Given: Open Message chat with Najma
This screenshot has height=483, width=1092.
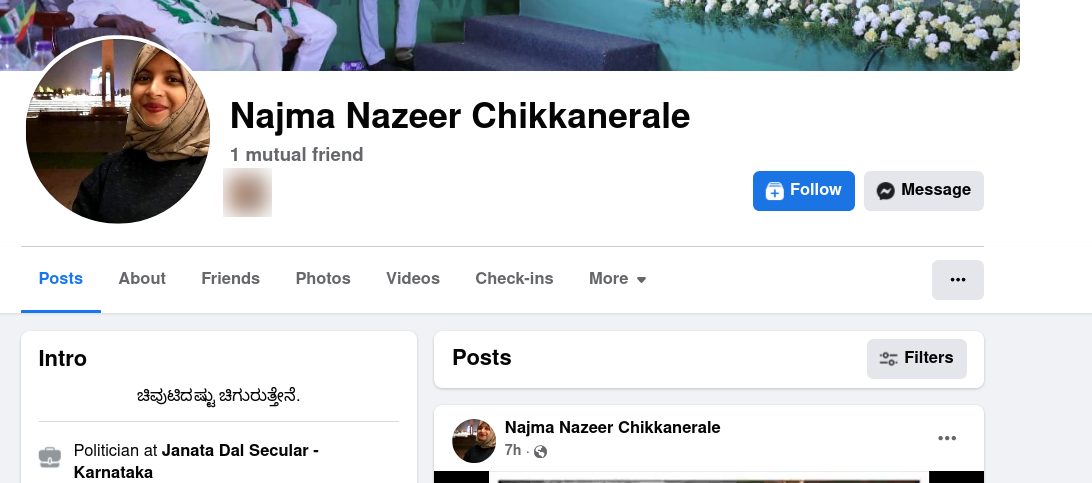Looking at the screenshot, I should coord(923,191).
